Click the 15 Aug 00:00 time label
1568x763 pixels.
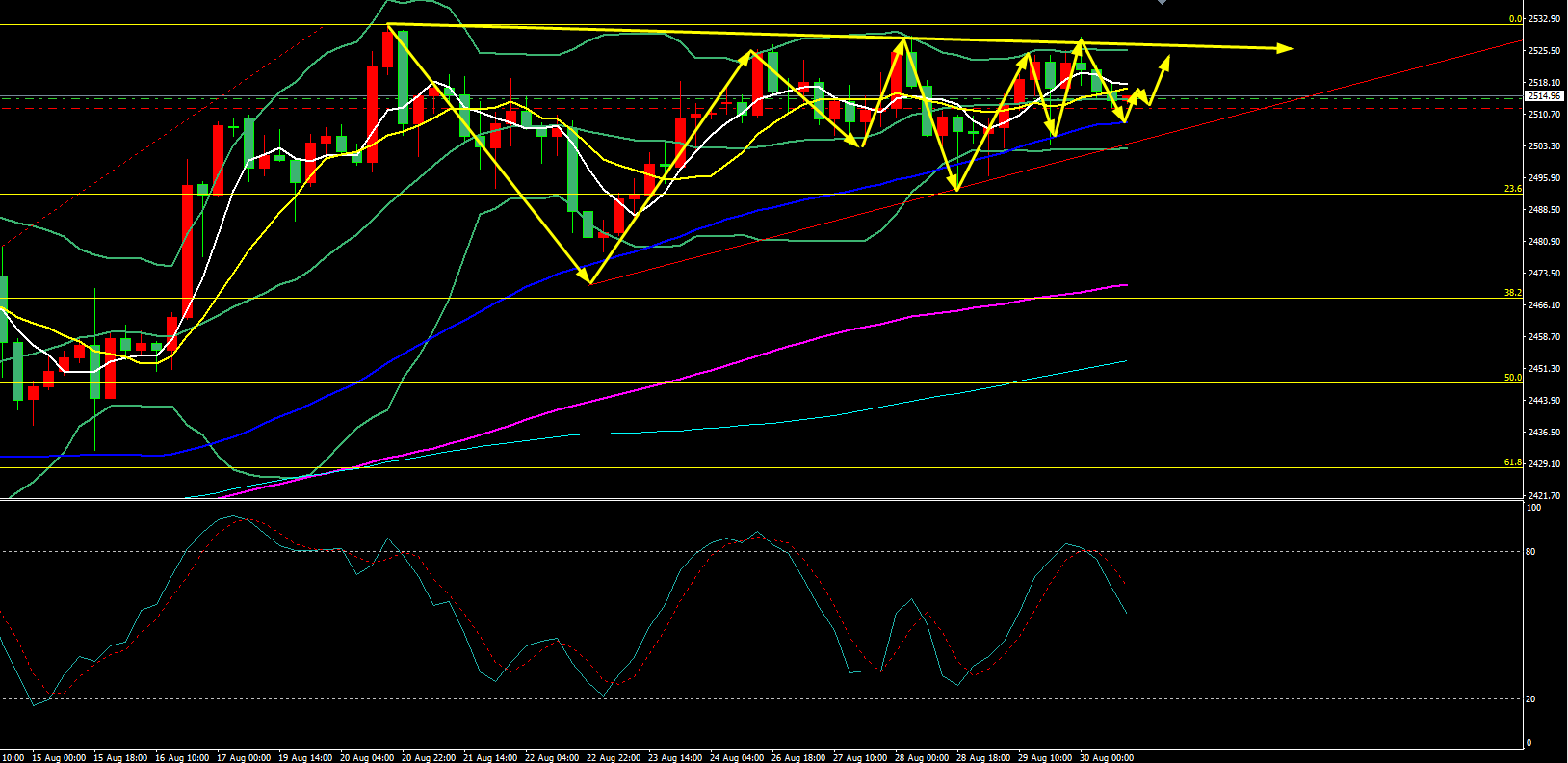coord(59,758)
